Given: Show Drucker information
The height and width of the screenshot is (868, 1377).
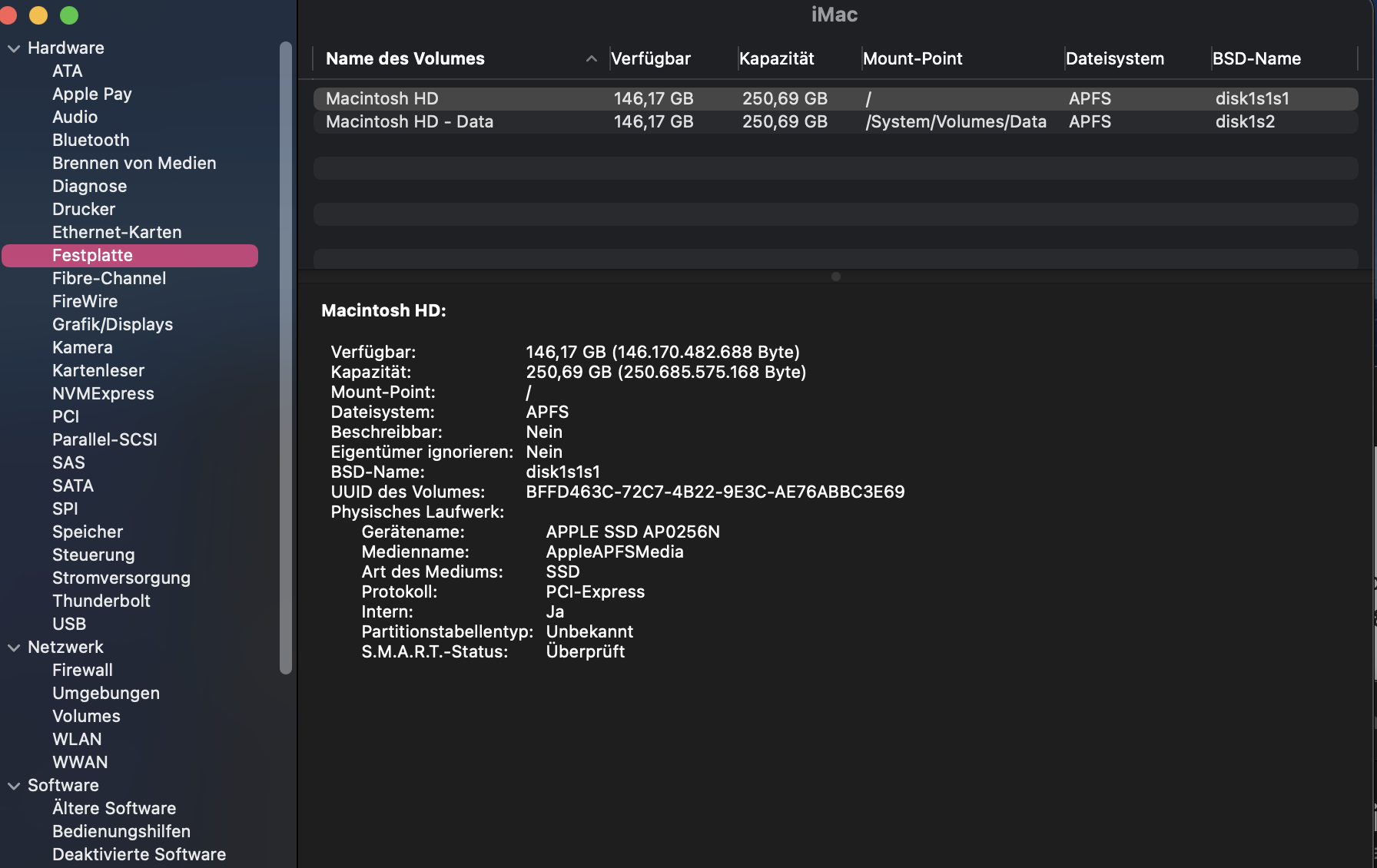Looking at the screenshot, I should point(84,209).
